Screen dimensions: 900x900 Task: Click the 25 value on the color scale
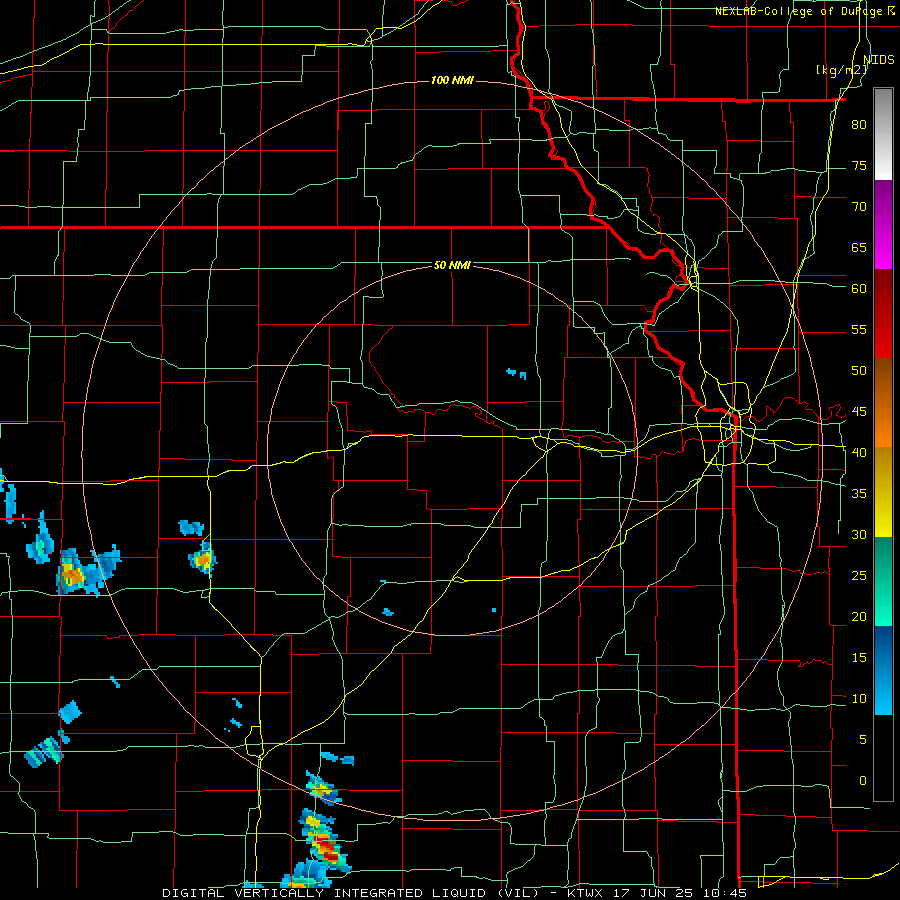859,575
